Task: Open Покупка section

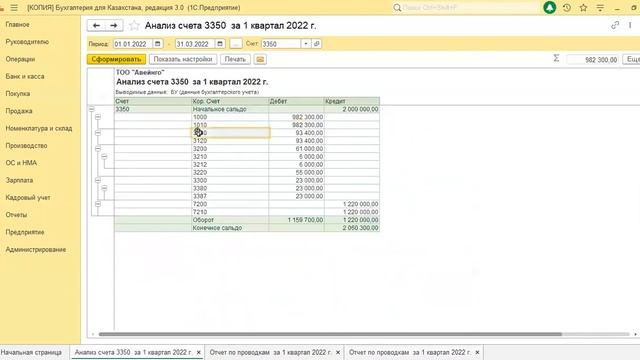Action: pos(18,93)
